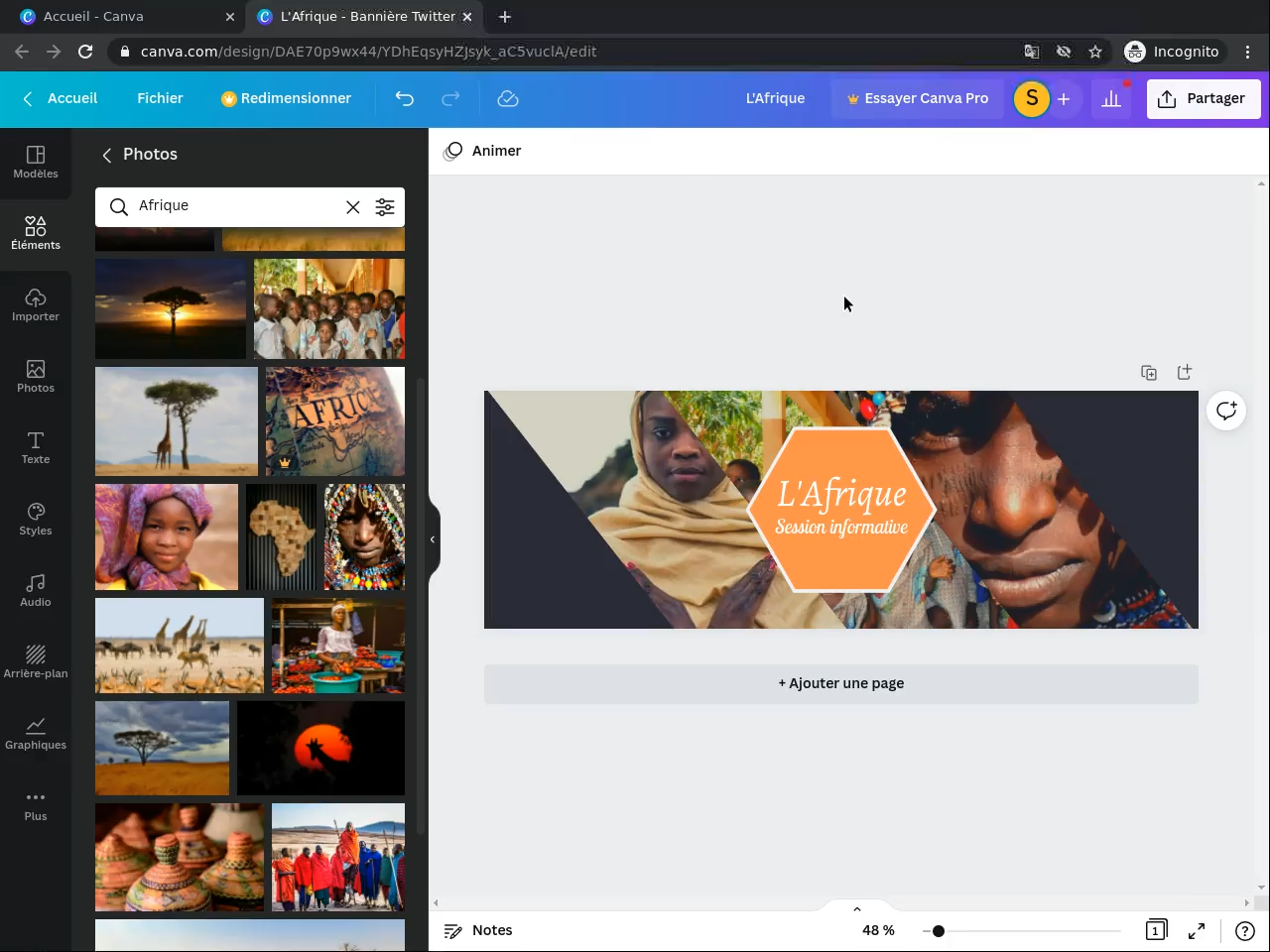Select the giraffes and wildebeest herd photo

click(180, 646)
